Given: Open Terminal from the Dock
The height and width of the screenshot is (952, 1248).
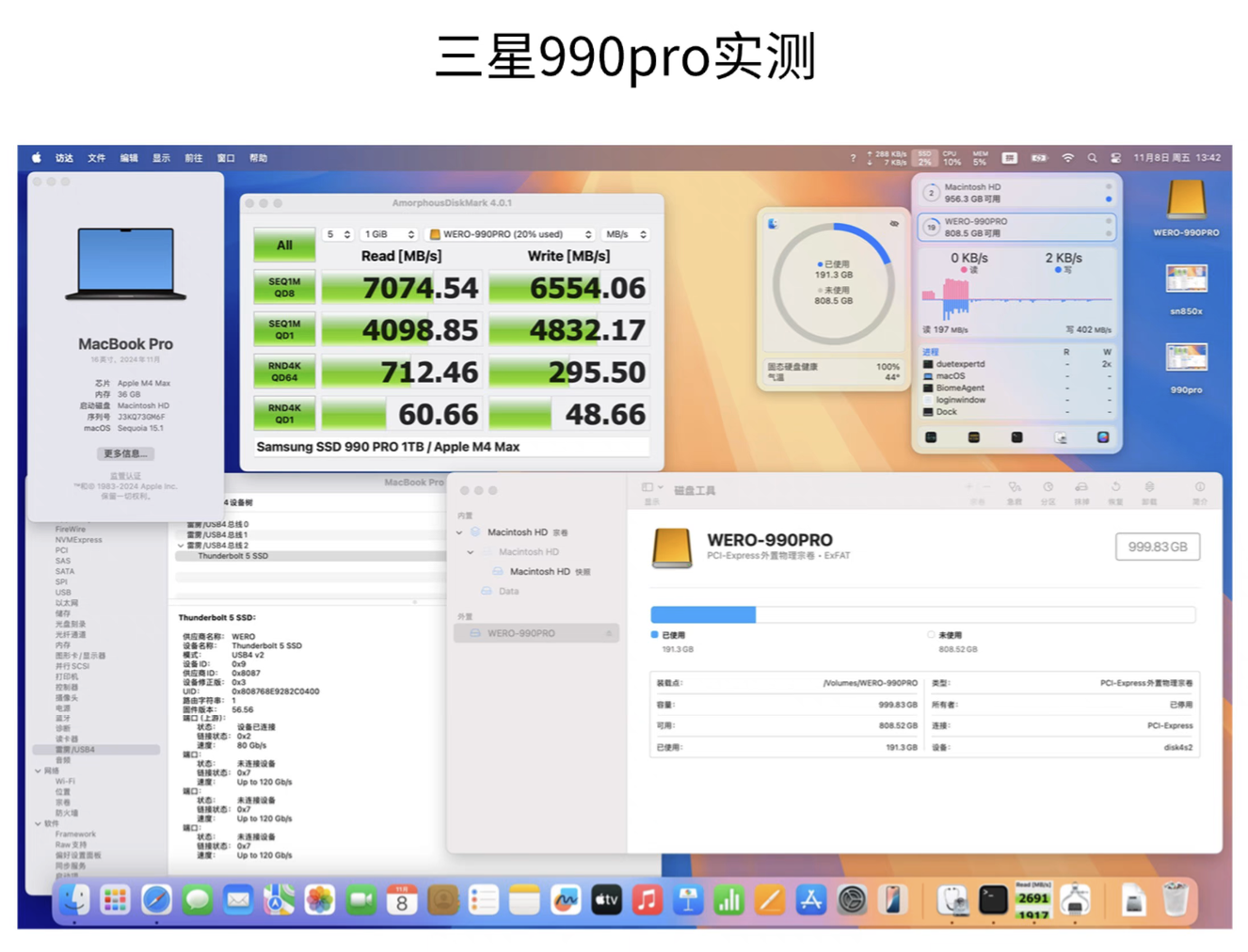Looking at the screenshot, I should click(992, 900).
